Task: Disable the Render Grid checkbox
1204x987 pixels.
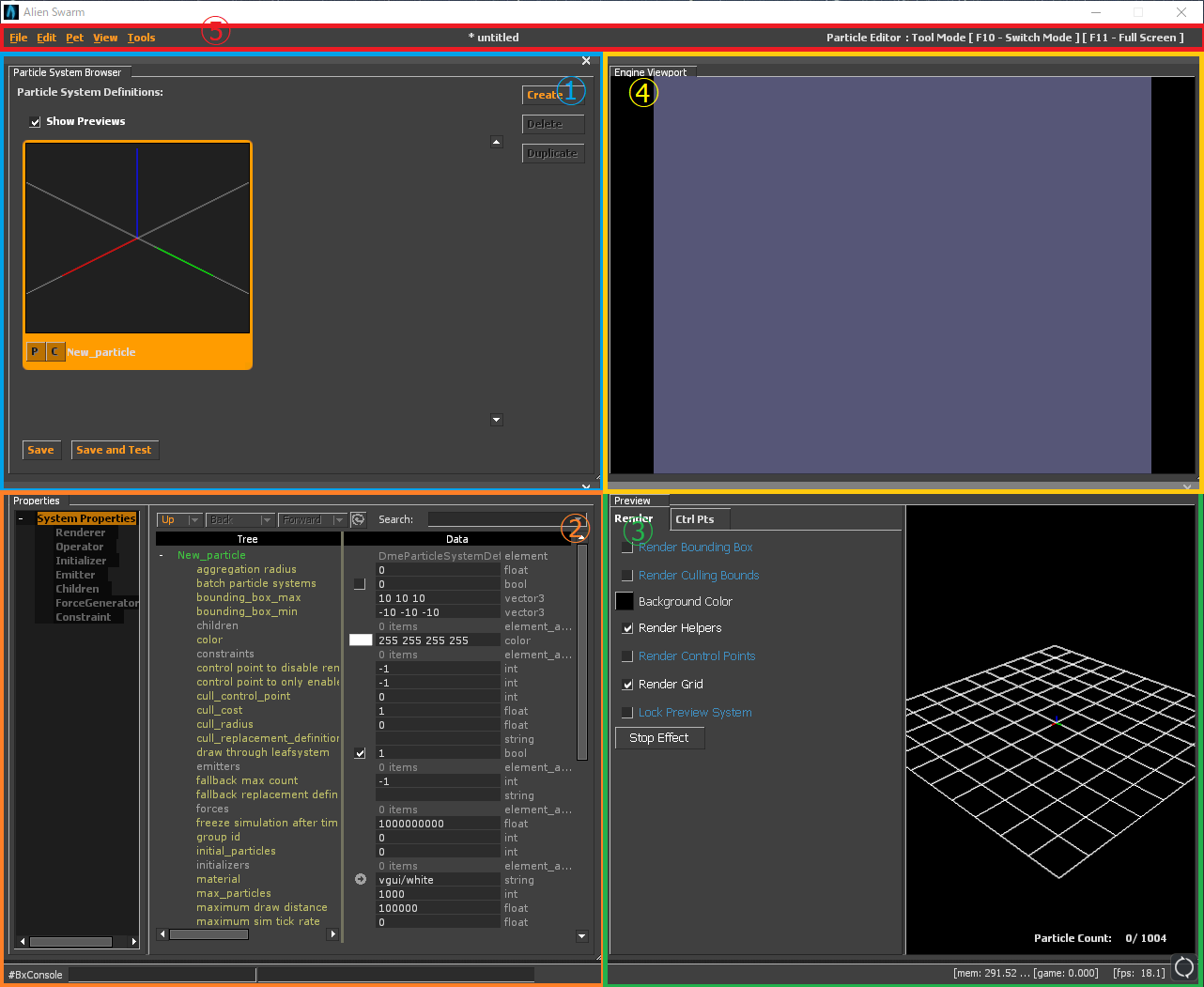Action: [x=627, y=685]
